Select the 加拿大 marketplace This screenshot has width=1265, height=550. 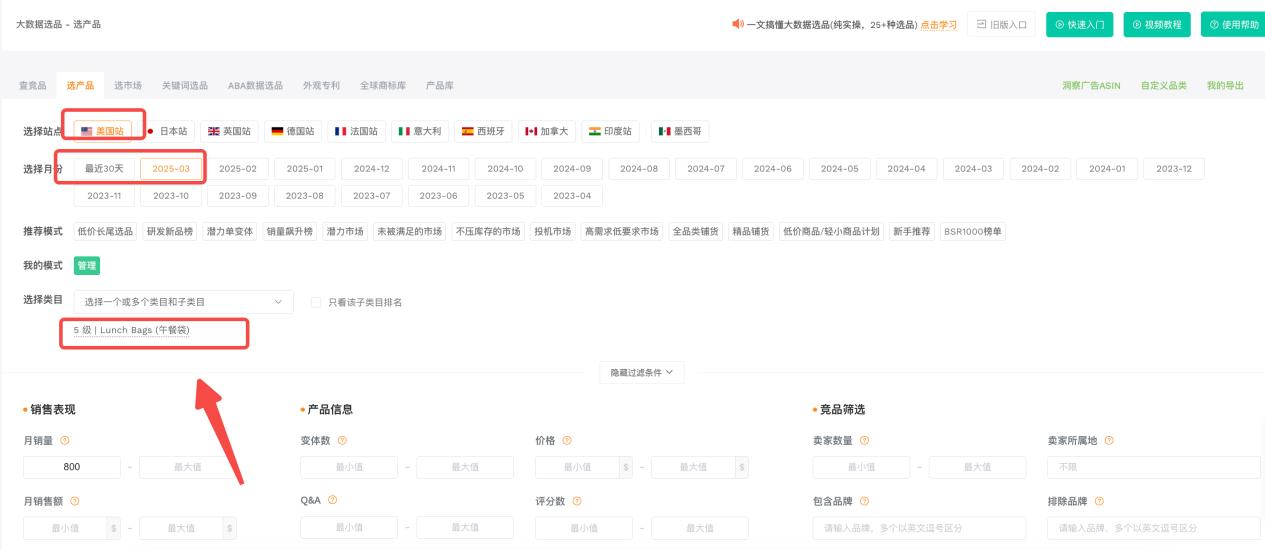tap(546, 131)
